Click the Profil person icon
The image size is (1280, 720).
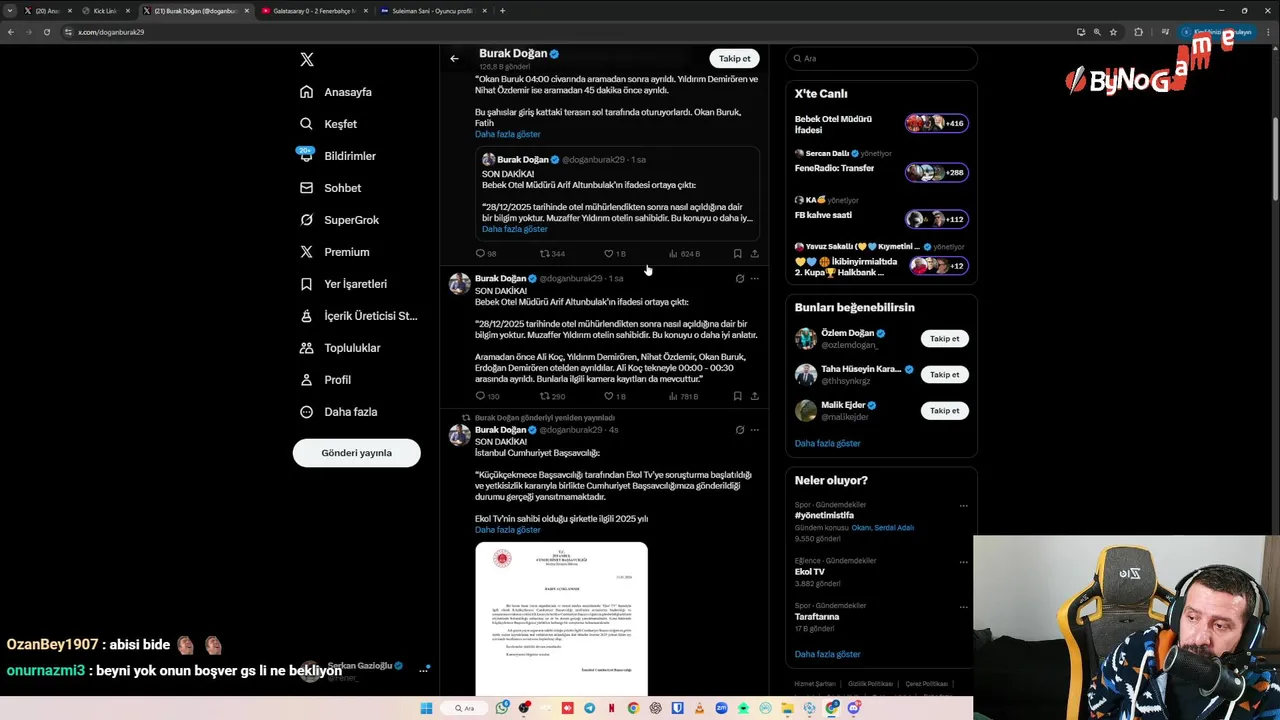(307, 380)
